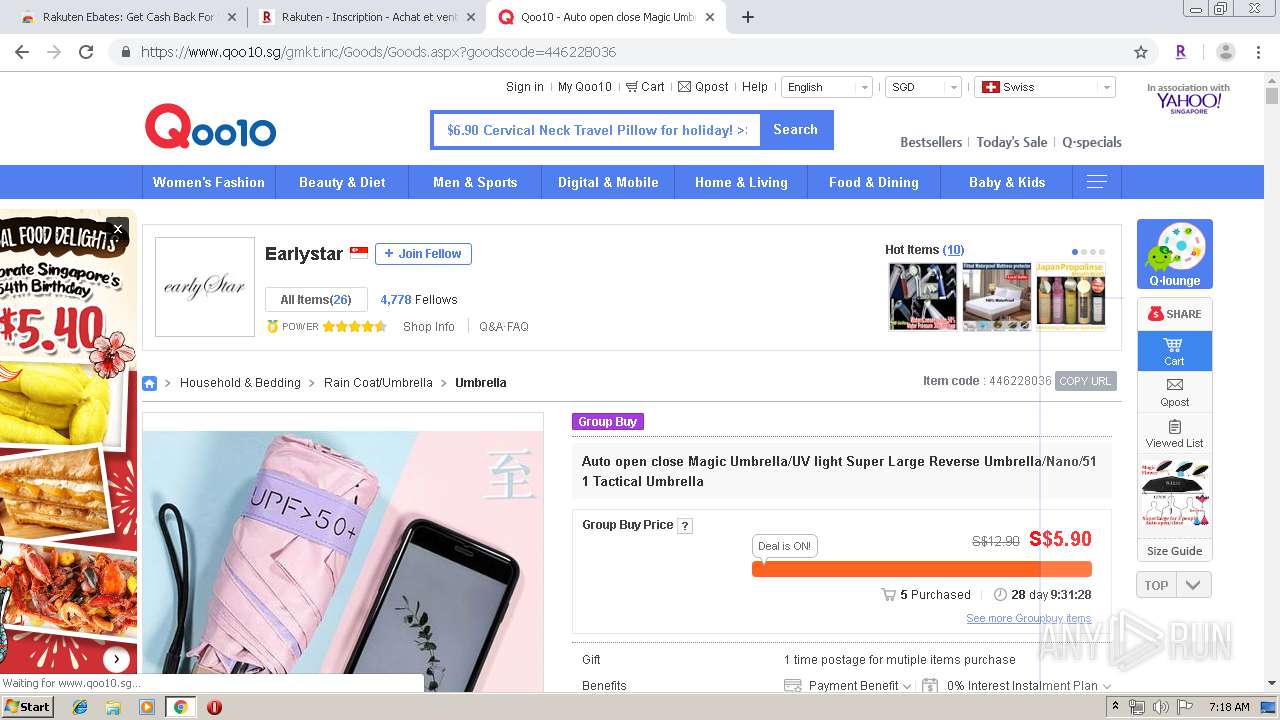Open the shower head hot item thumbnail
The image size is (1280, 720).
(923, 297)
